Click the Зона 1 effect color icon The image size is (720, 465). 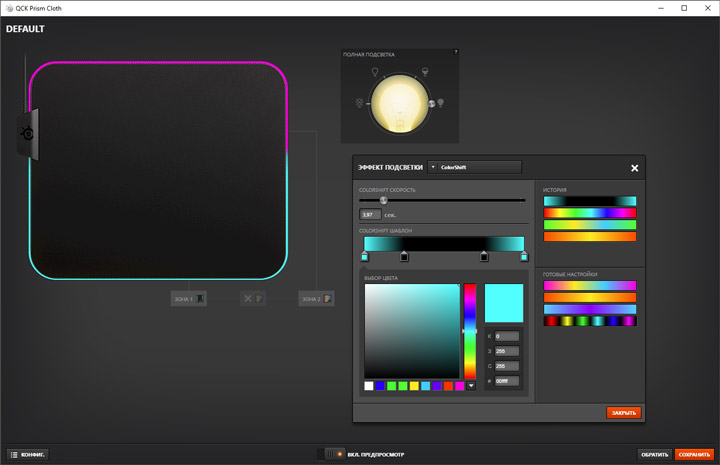click(x=200, y=298)
